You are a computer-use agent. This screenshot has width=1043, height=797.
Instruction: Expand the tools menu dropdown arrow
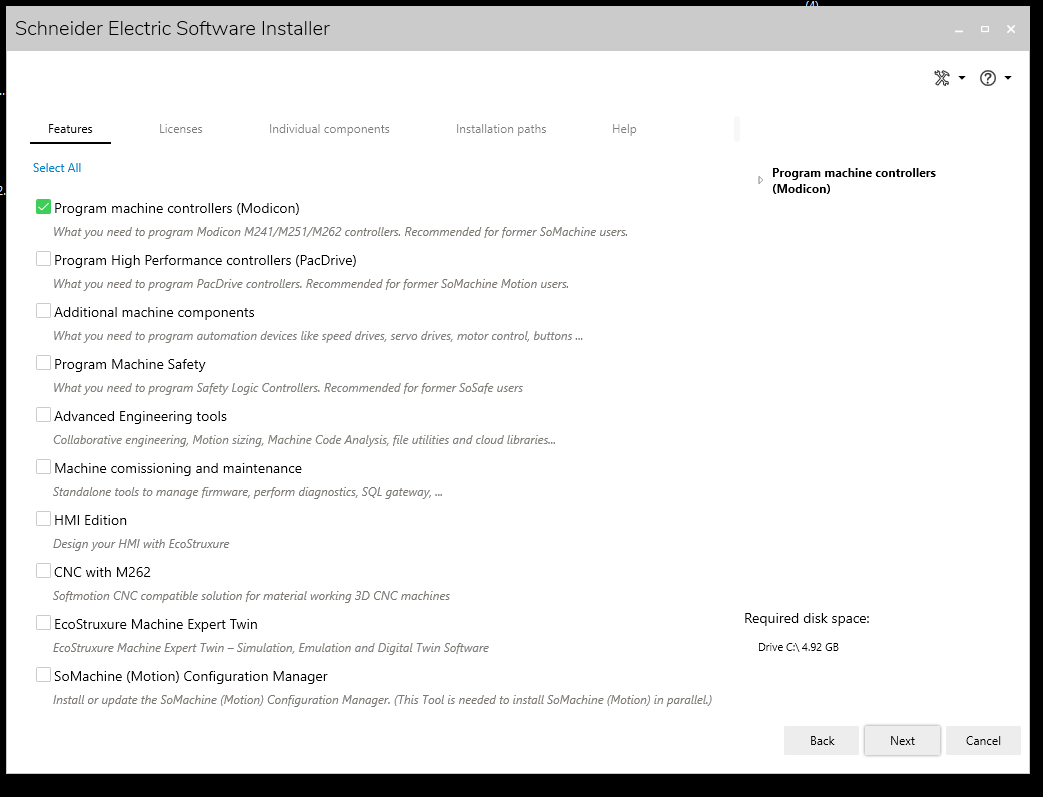click(x=962, y=79)
